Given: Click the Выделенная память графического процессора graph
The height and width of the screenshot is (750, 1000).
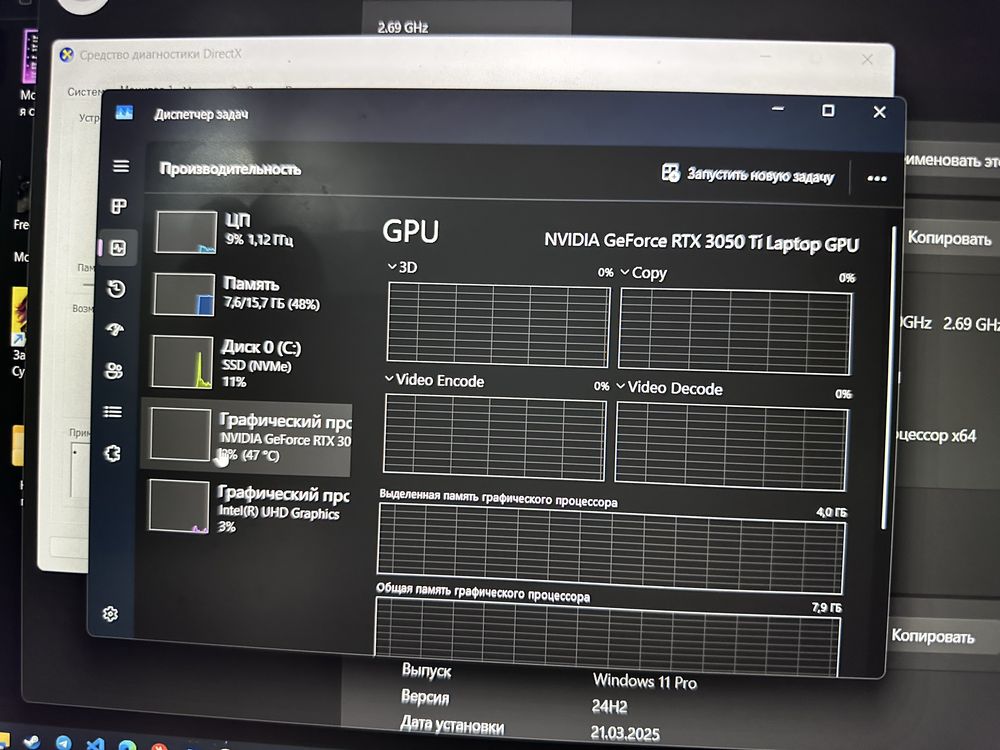Looking at the screenshot, I should (611, 548).
